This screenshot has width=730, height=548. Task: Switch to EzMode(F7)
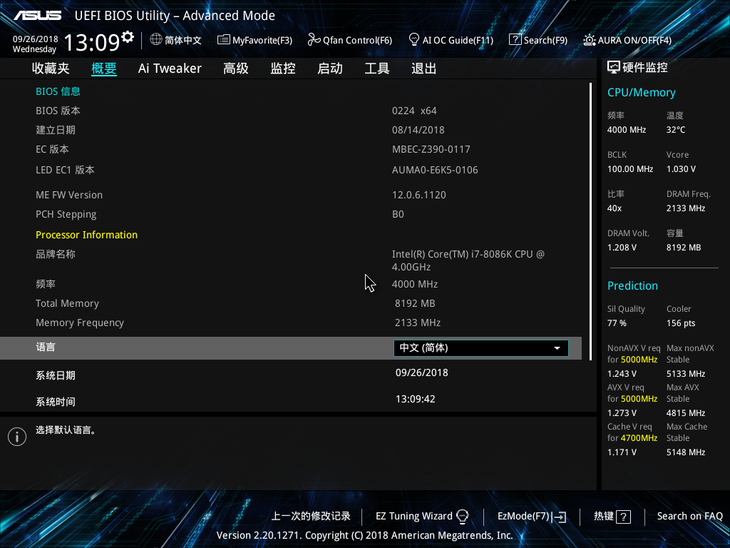click(x=532, y=516)
